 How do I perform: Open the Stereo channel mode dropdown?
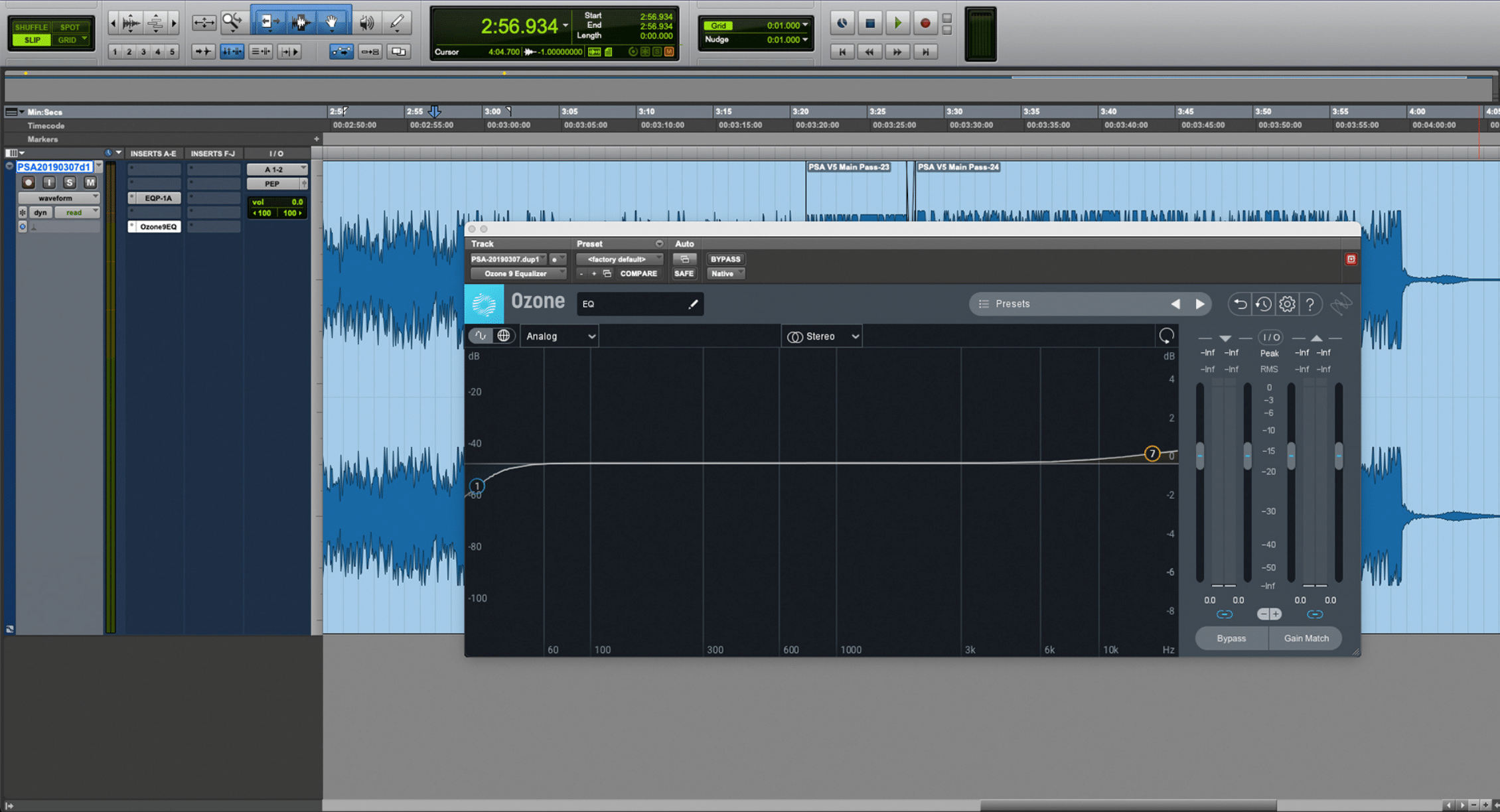[822, 336]
